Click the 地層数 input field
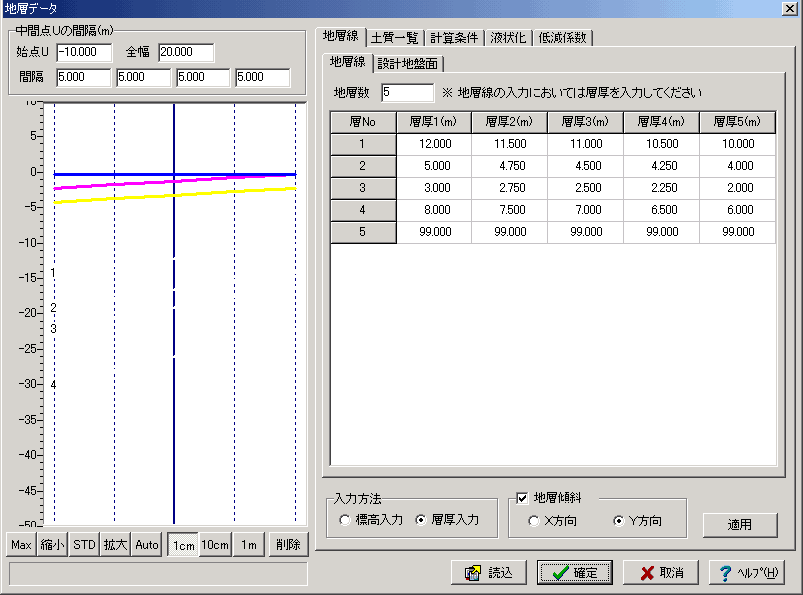Viewport: 803px width, 595px height. (407, 93)
